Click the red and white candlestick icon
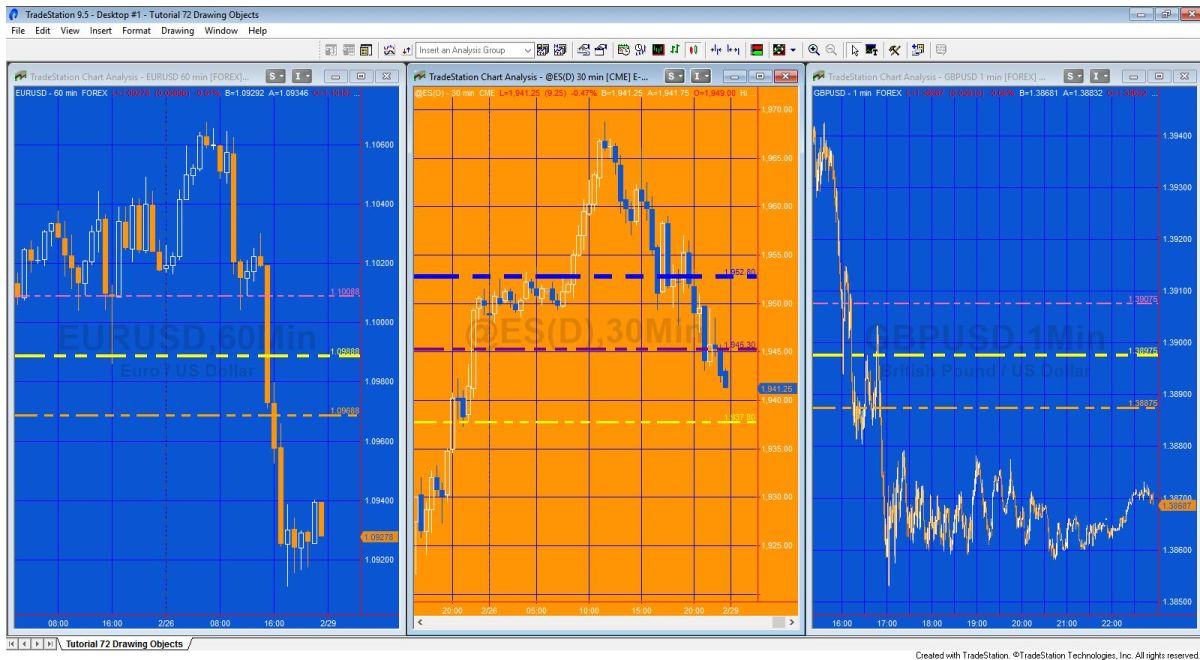This screenshot has width=1200, height=660. [693, 50]
